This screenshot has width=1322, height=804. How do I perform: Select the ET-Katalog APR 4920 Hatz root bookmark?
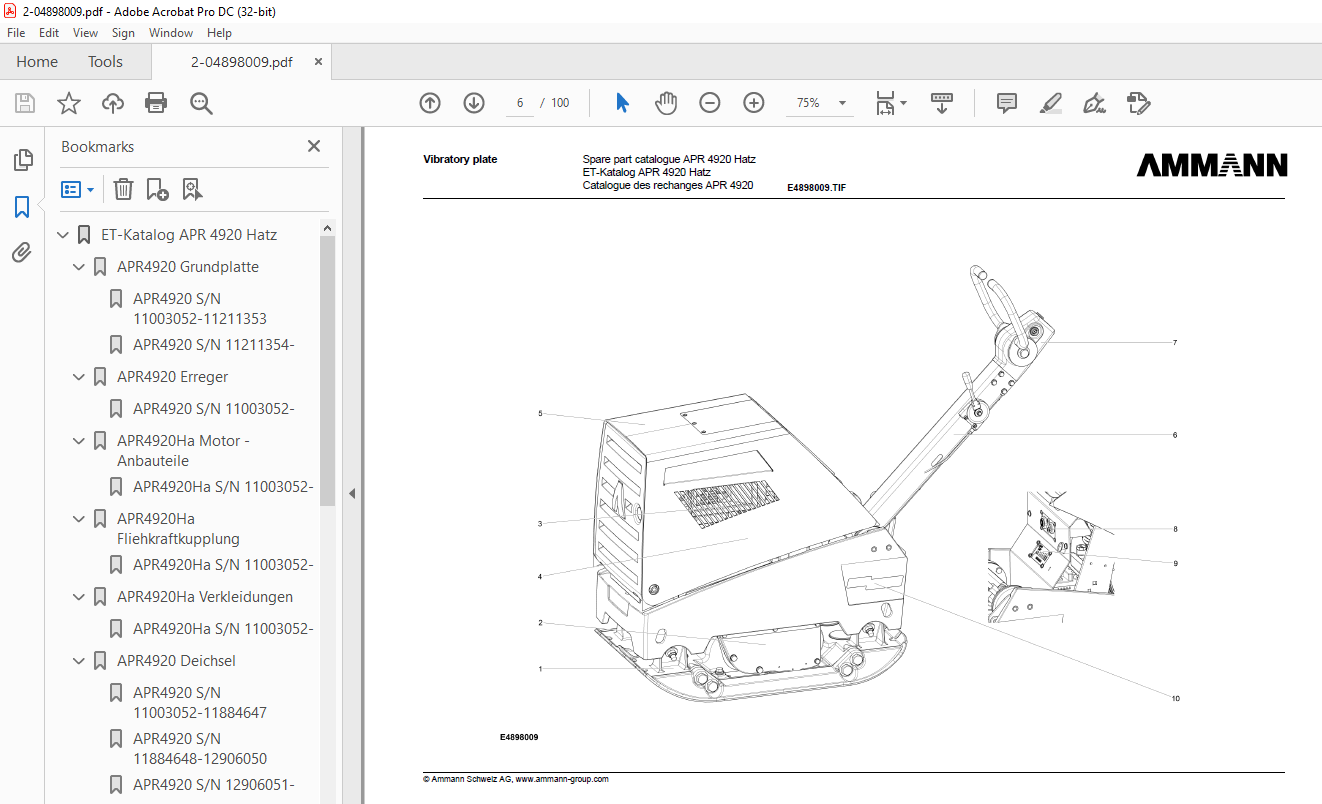pyautogui.click(x=189, y=235)
